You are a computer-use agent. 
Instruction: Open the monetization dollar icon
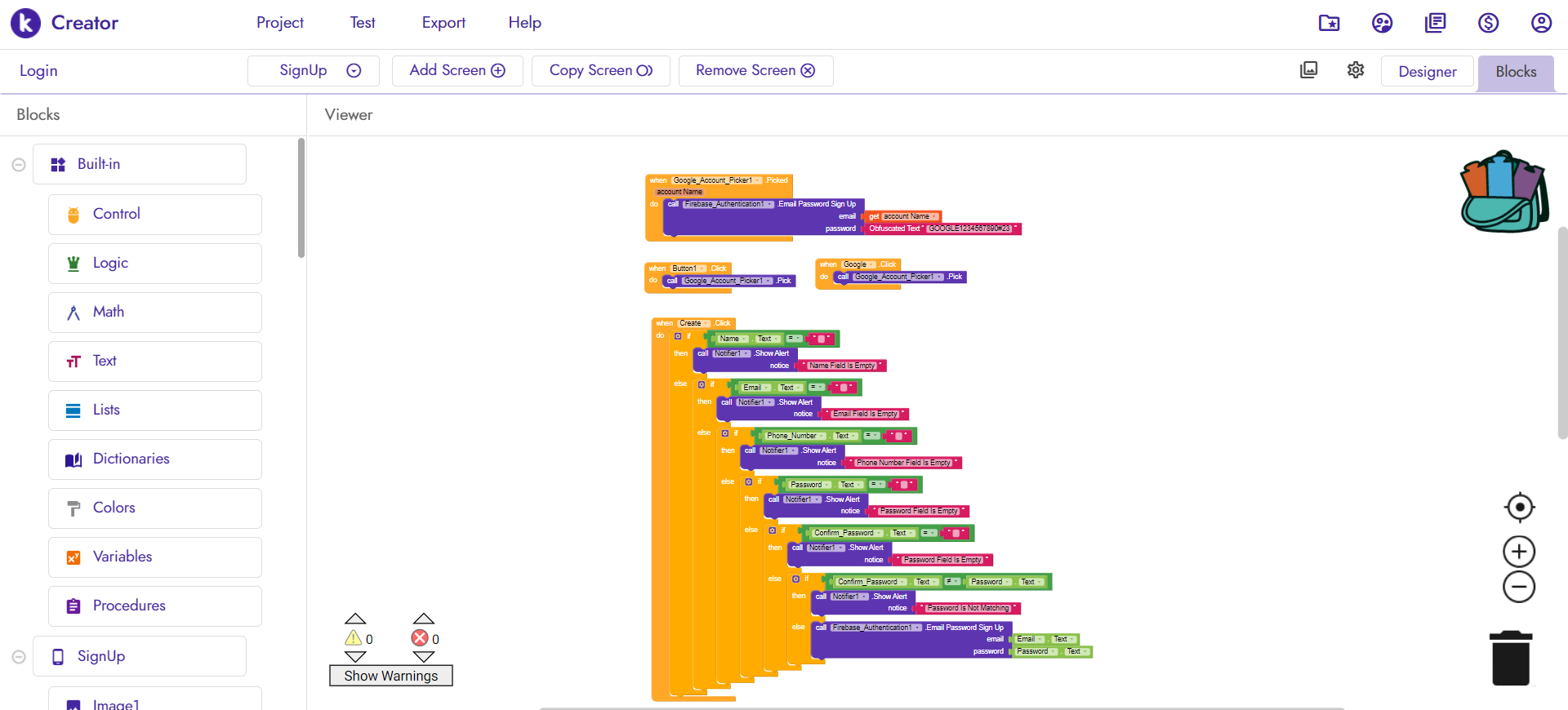pos(1488,23)
